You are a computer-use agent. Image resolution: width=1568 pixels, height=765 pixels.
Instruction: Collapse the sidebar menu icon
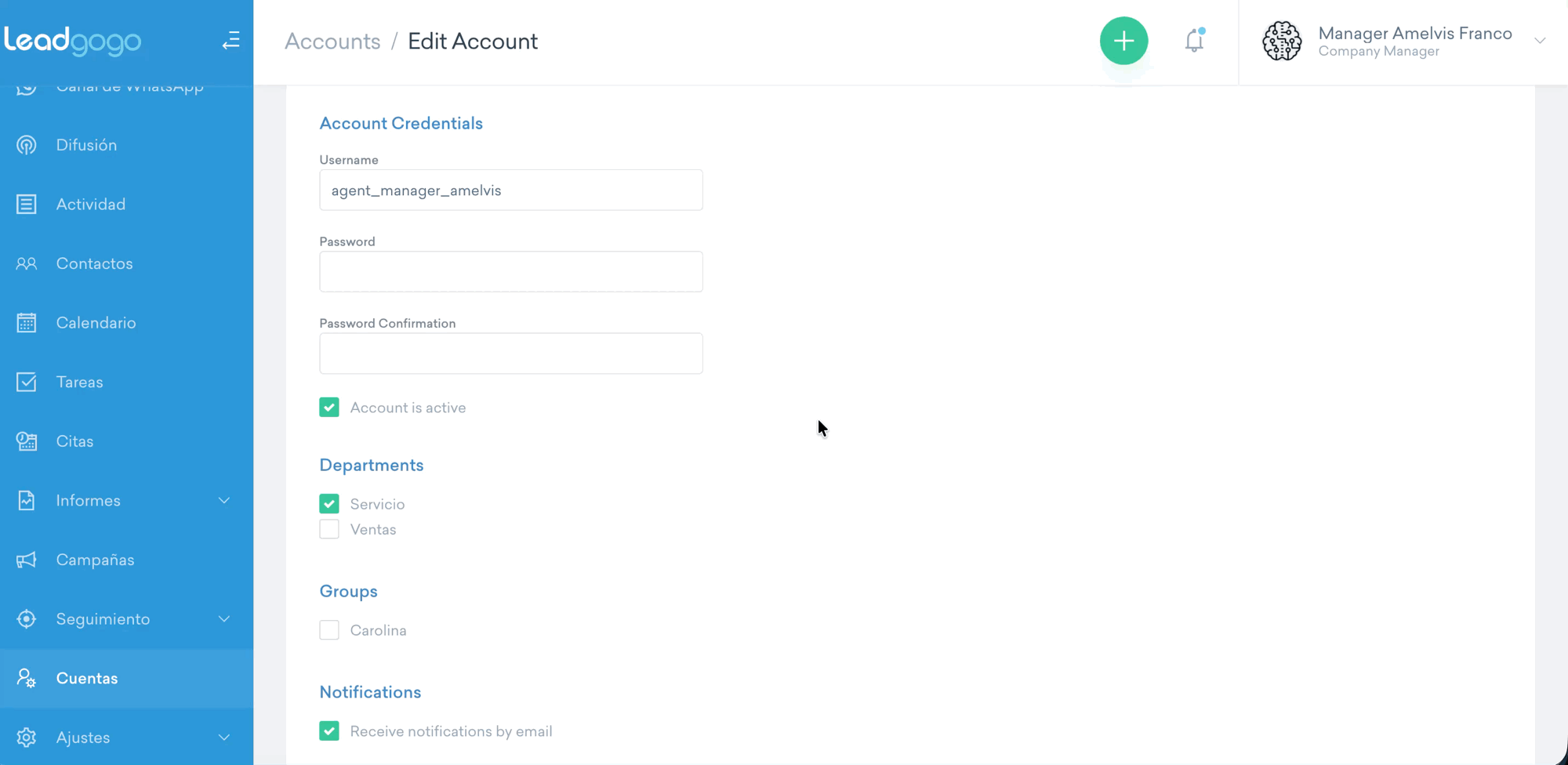pyautogui.click(x=230, y=41)
